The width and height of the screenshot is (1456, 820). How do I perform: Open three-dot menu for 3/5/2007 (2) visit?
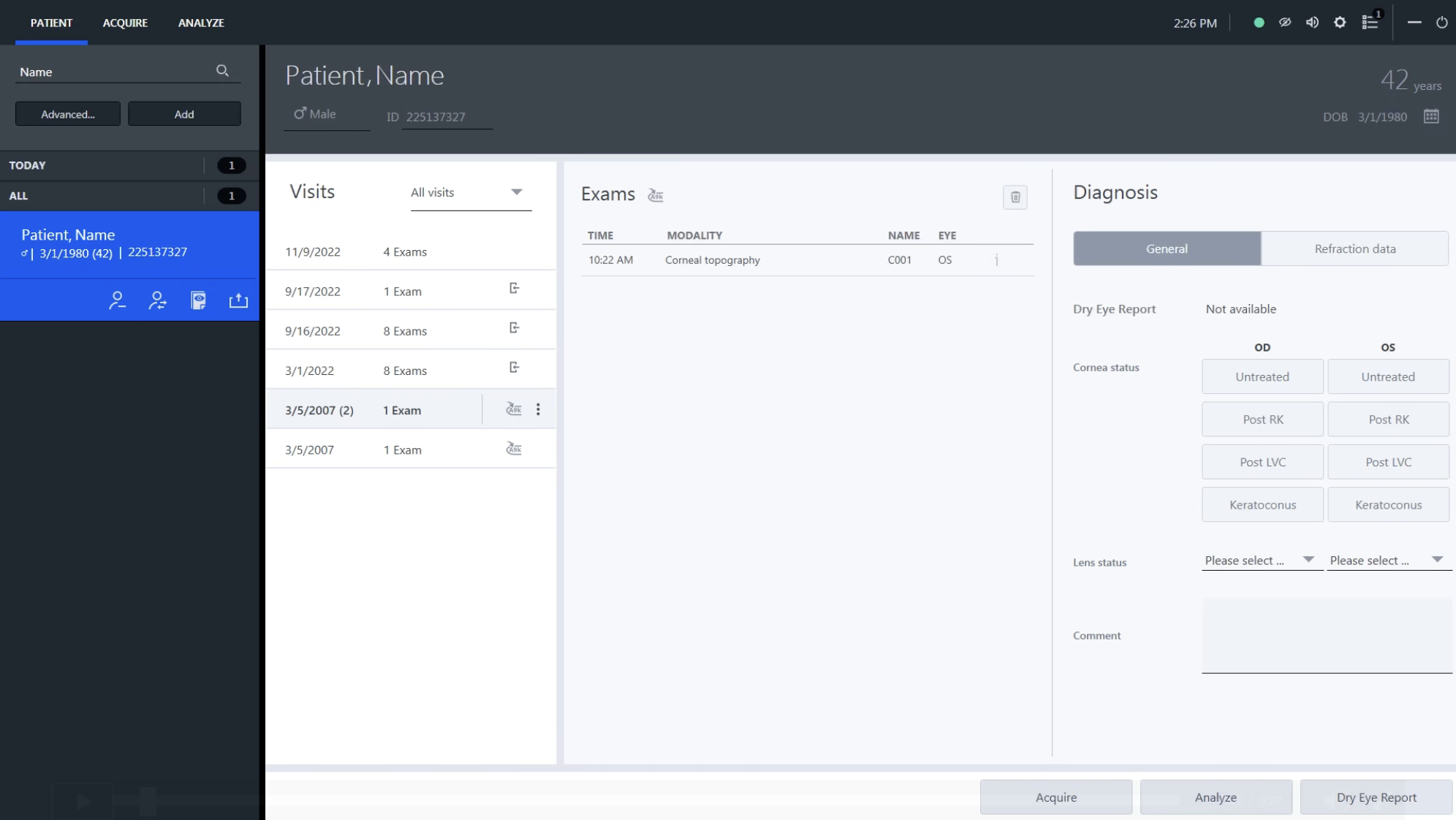click(x=538, y=409)
